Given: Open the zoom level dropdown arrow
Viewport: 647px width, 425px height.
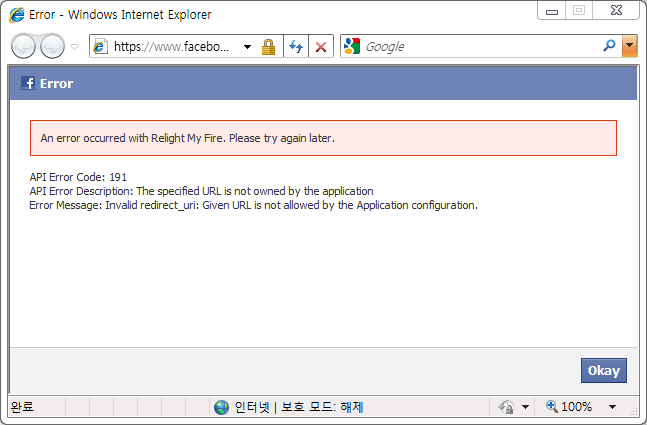Looking at the screenshot, I should click(612, 407).
